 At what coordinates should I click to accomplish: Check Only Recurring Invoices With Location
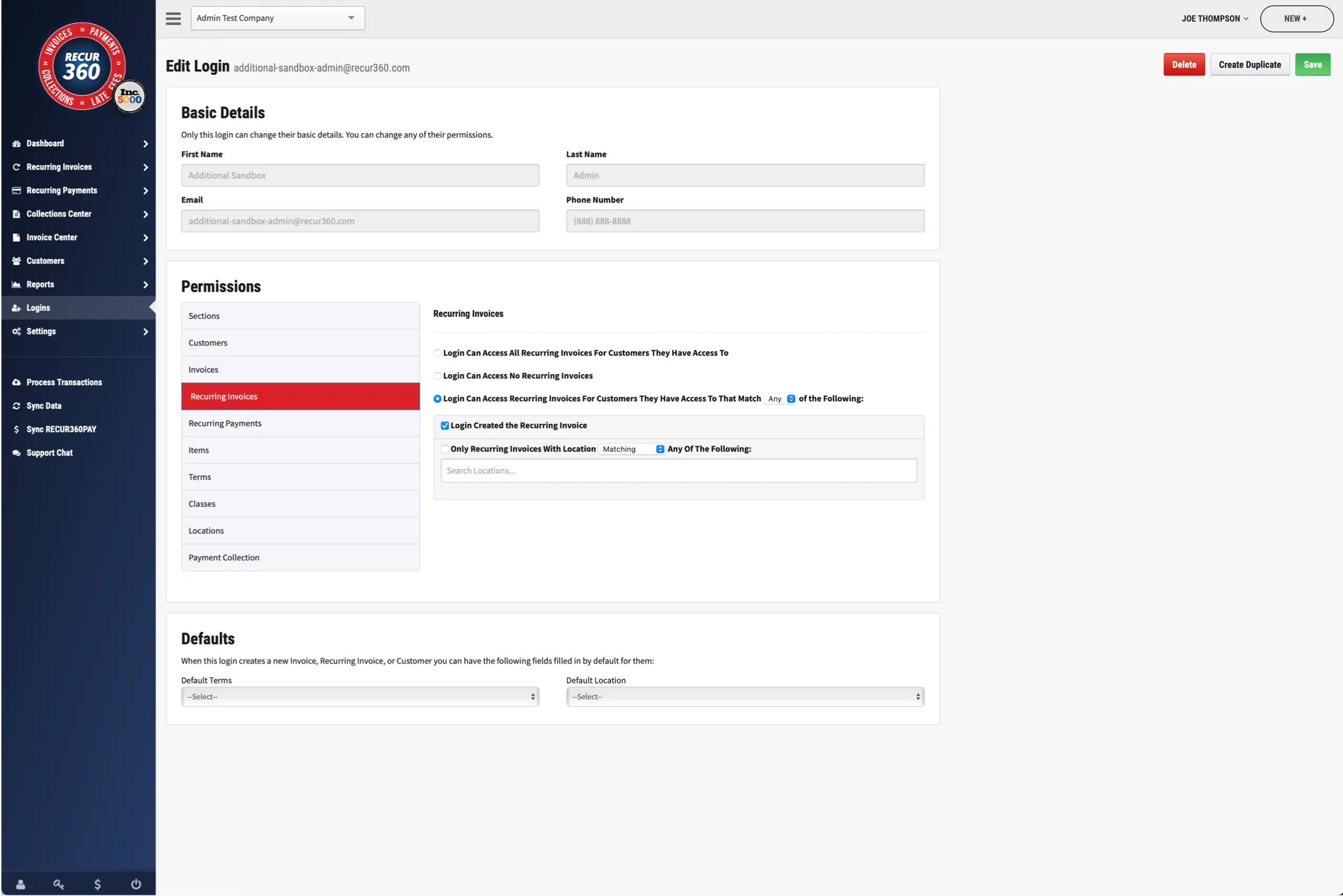pyautogui.click(x=445, y=449)
